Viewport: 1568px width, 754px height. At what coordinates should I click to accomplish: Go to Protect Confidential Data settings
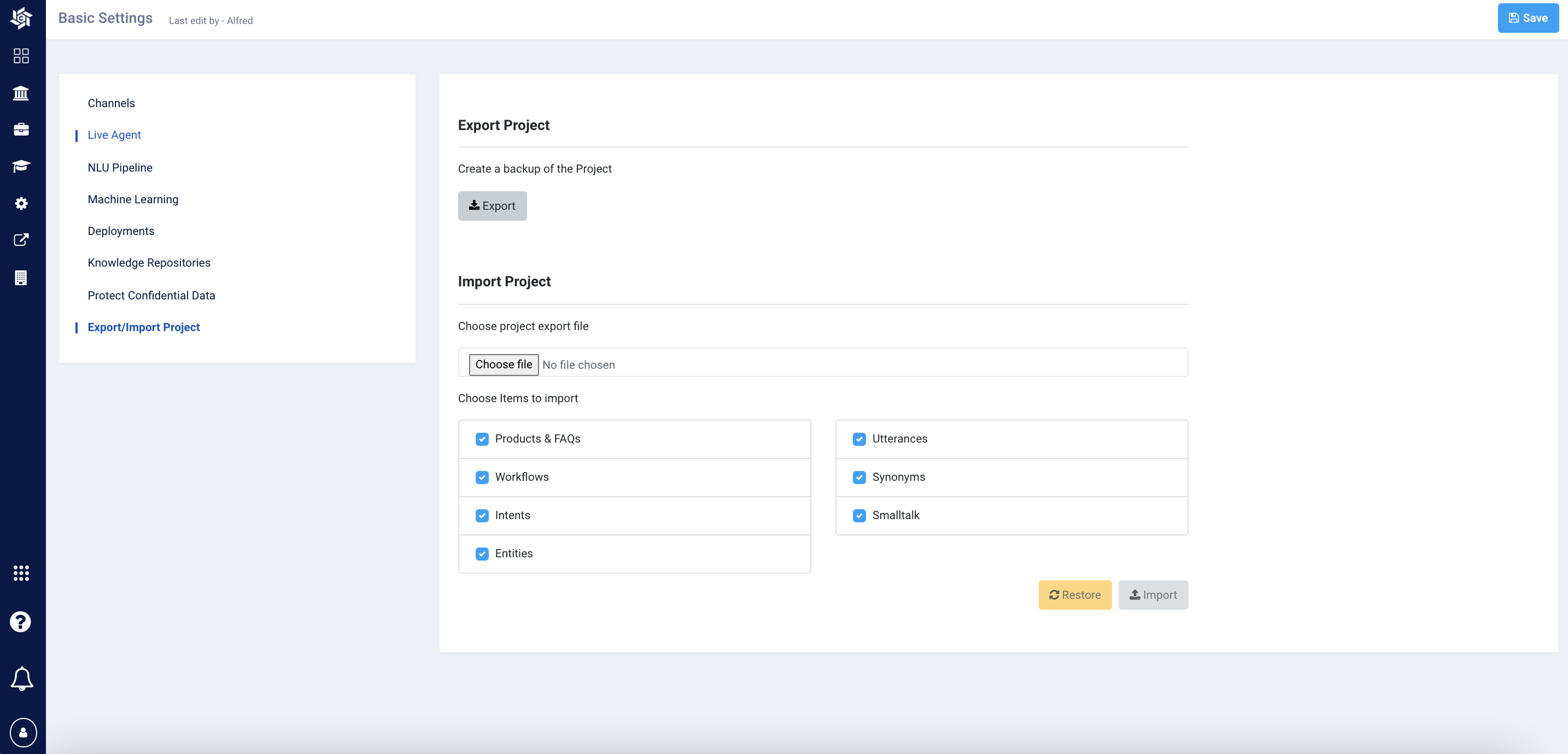point(151,295)
